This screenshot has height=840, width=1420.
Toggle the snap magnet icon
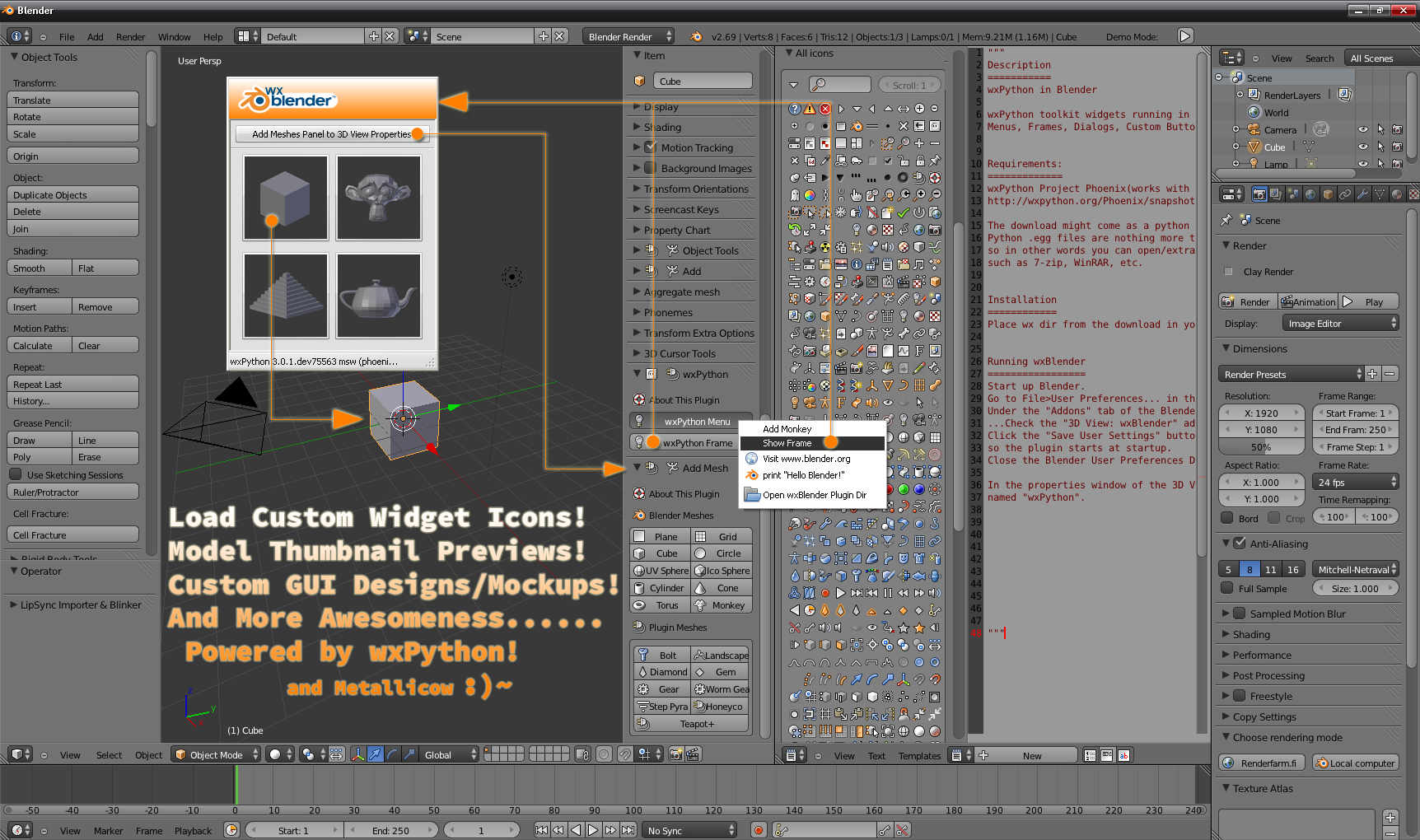pyautogui.click(x=625, y=754)
